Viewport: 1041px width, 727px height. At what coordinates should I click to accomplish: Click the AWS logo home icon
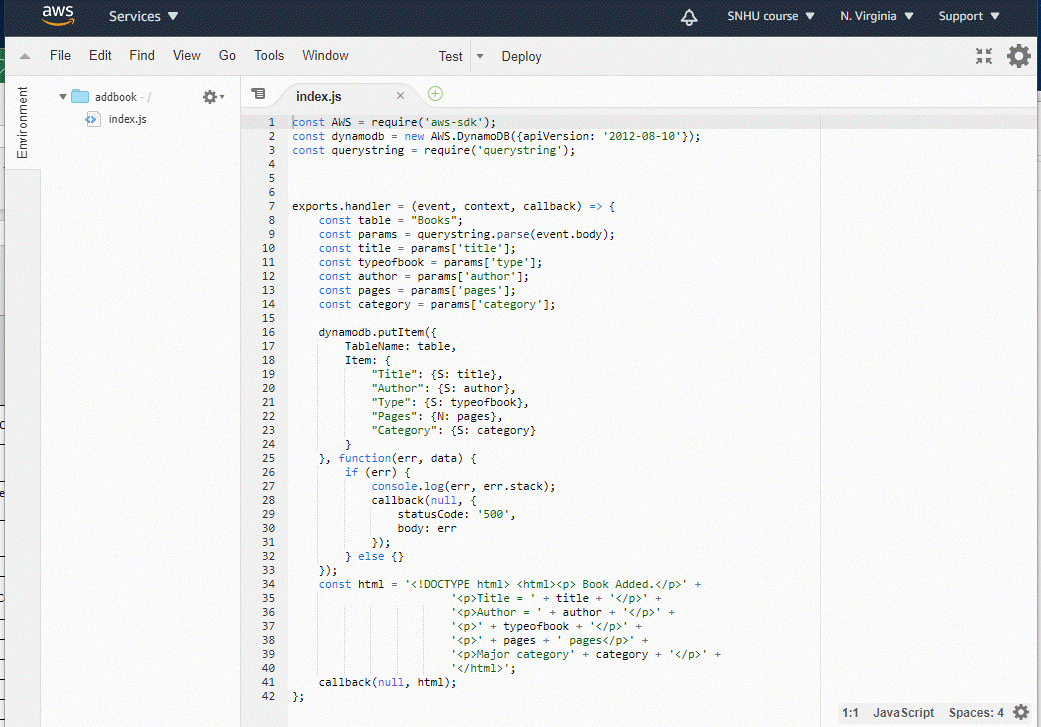[x=60, y=16]
